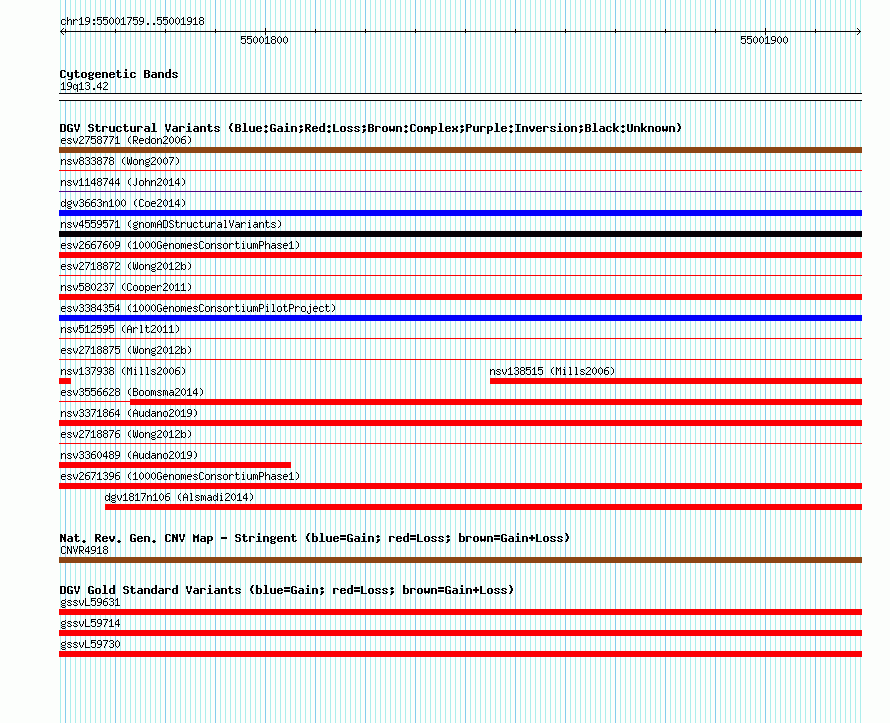This screenshot has width=890, height=723.
Task: Click esv2718875 (Wong2012b) label
Action: 126,350
